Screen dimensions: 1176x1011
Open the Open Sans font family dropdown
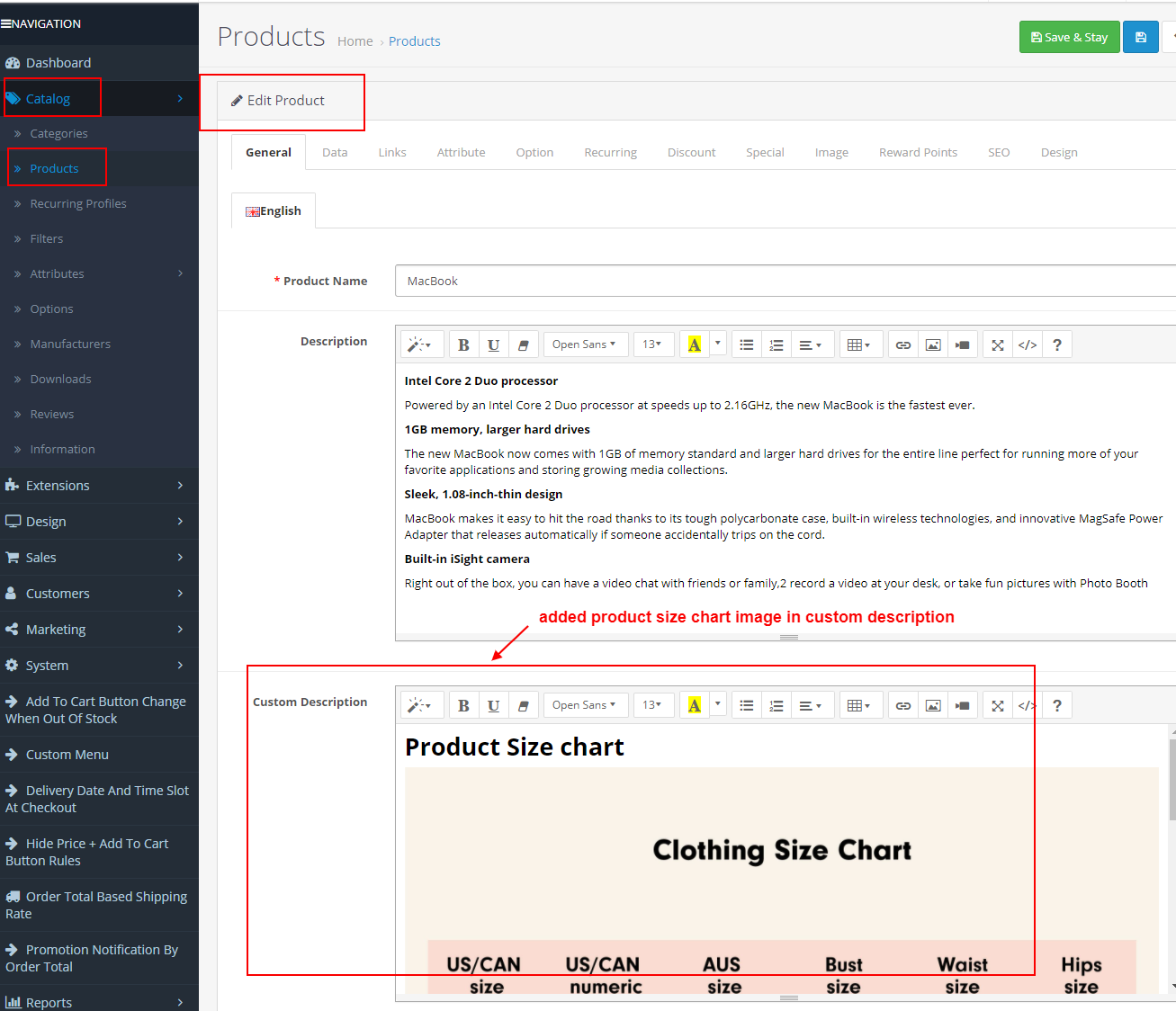click(x=585, y=344)
